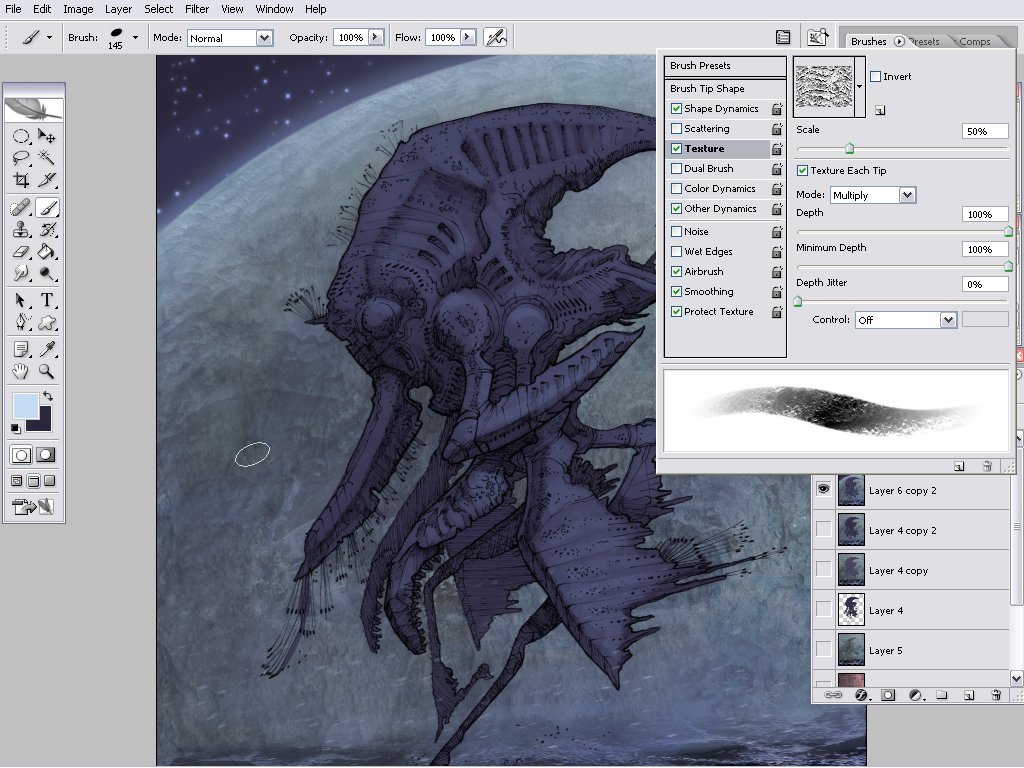
Task: Turn on Color Dynamics
Action: tap(677, 189)
